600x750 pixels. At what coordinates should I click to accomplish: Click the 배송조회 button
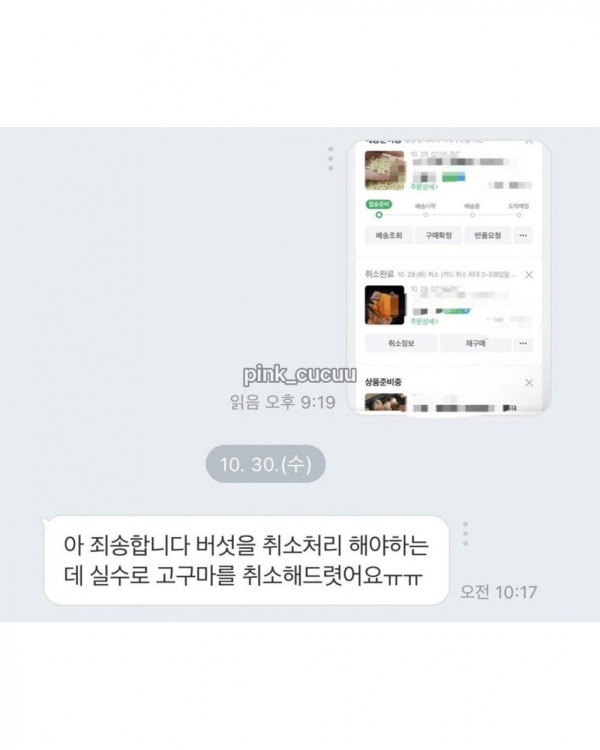[x=389, y=235]
